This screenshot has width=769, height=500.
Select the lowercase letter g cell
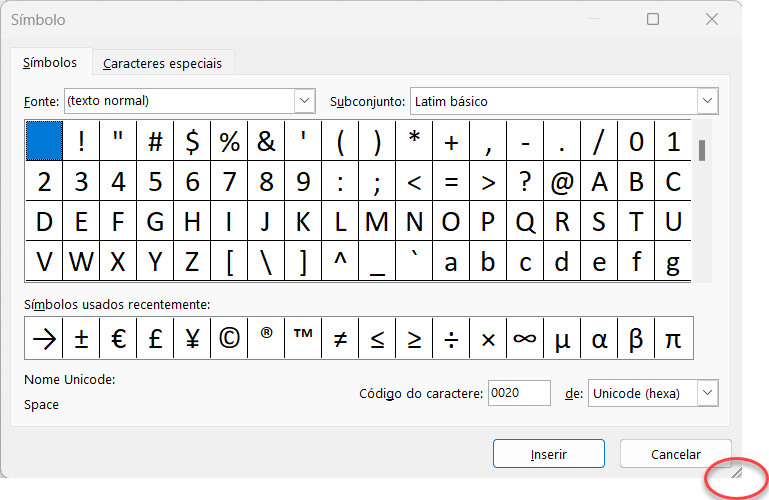coord(673,261)
